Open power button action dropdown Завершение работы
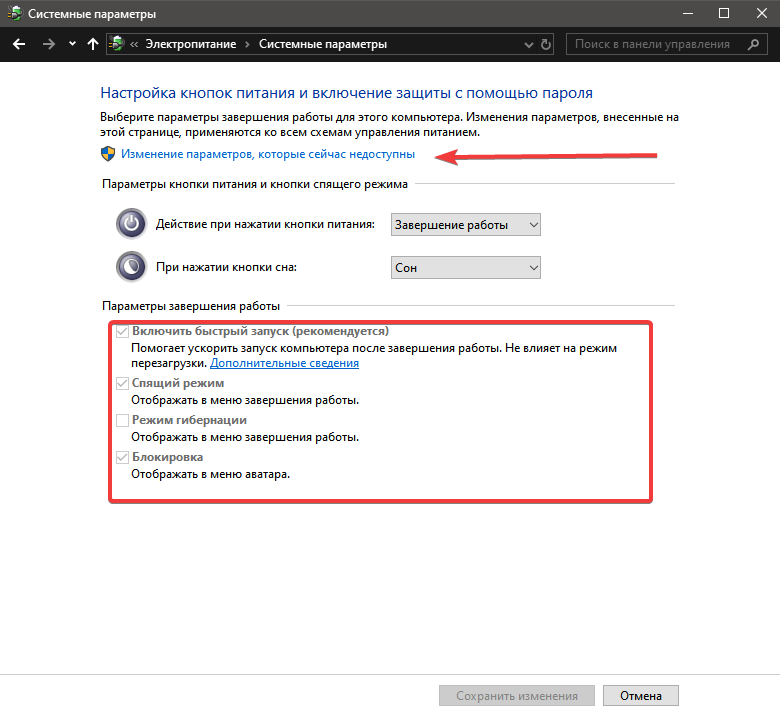The width and height of the screenshot is (780, 717). (x=466, y=224)
